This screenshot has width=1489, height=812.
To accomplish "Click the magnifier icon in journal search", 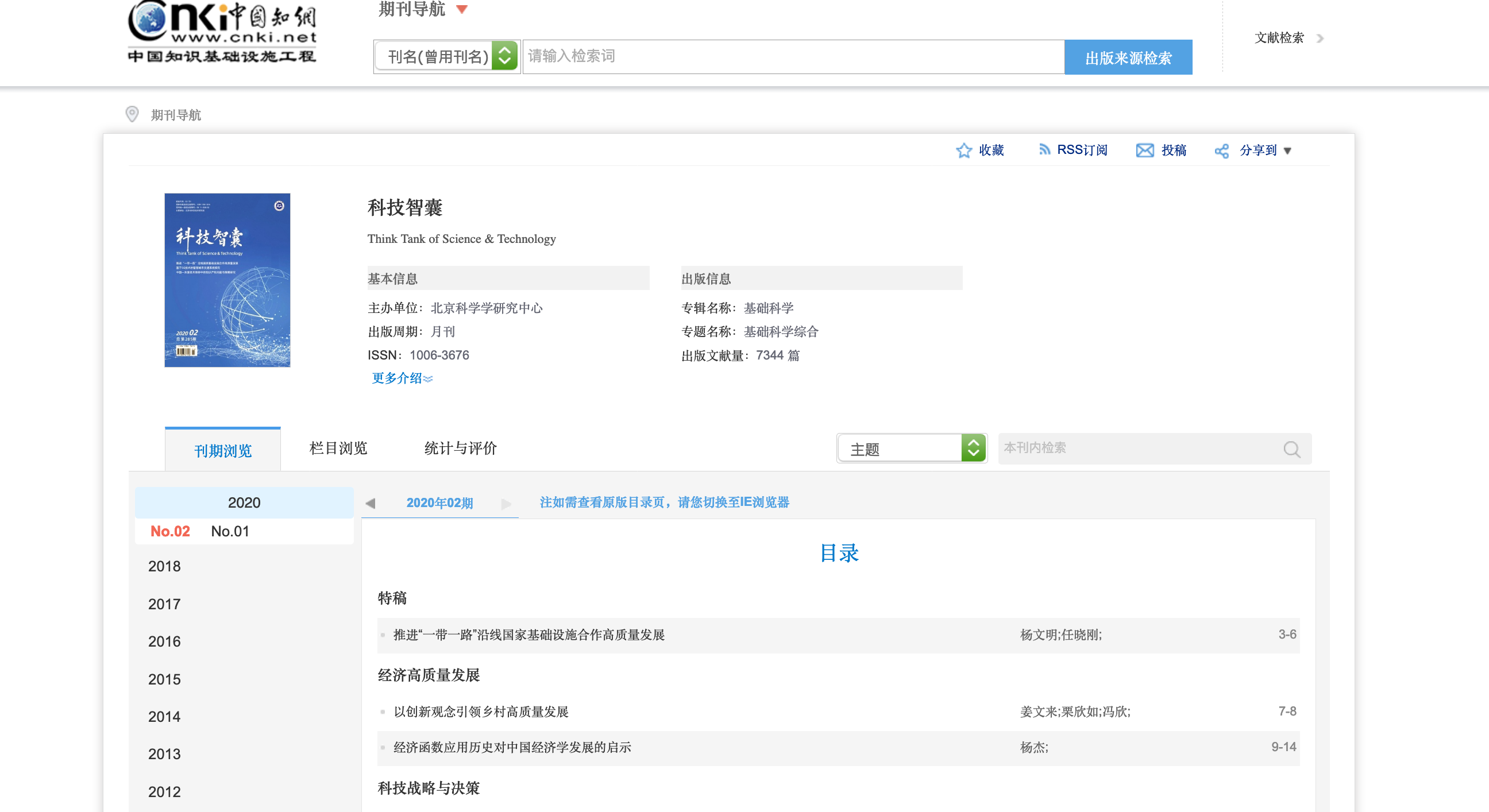I will (1291, 449).
